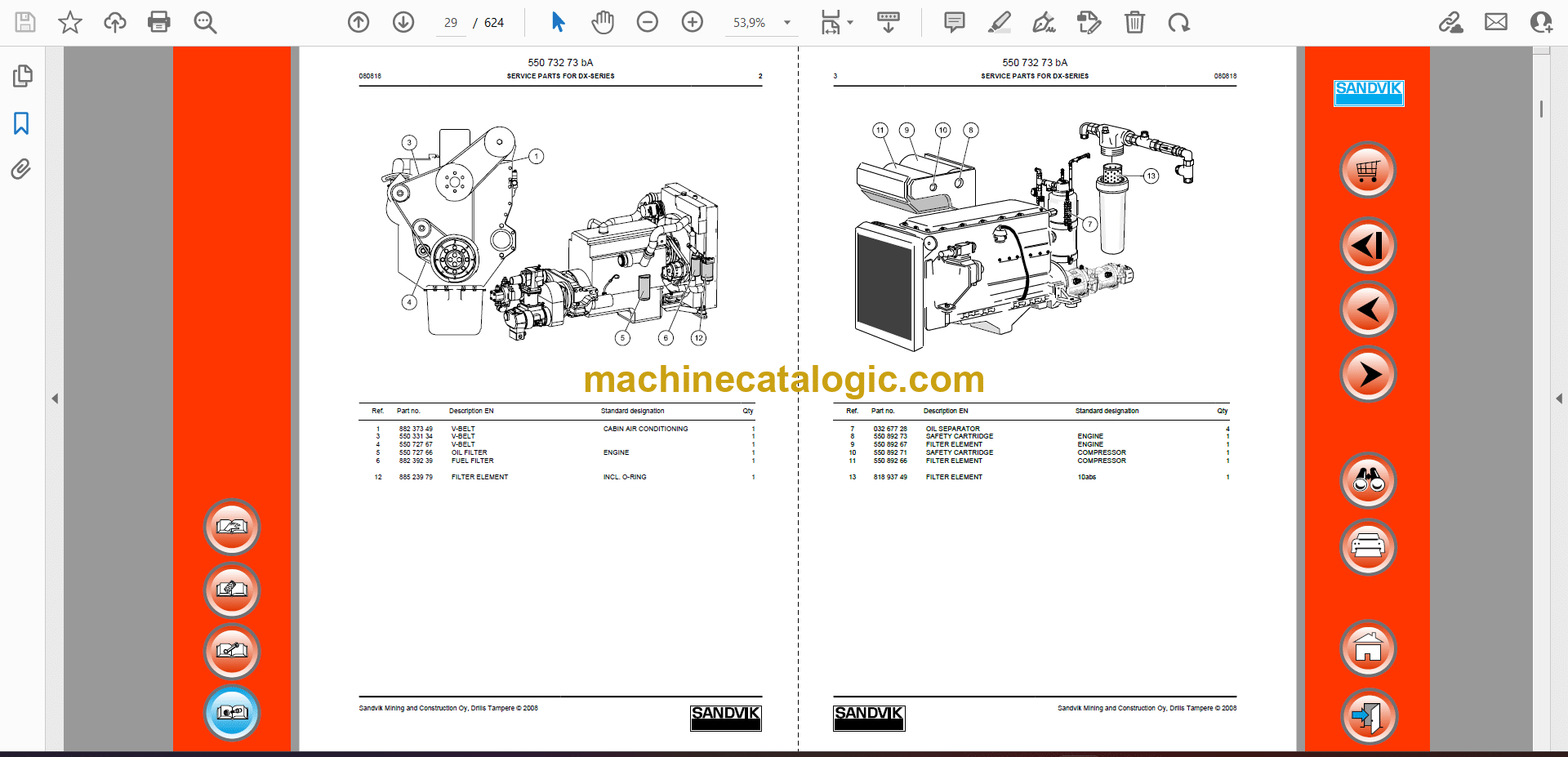1568x757 pixels.
Task: Open the page thumbnails side panel
Action: pyautogui.click(x=22, y=76)
